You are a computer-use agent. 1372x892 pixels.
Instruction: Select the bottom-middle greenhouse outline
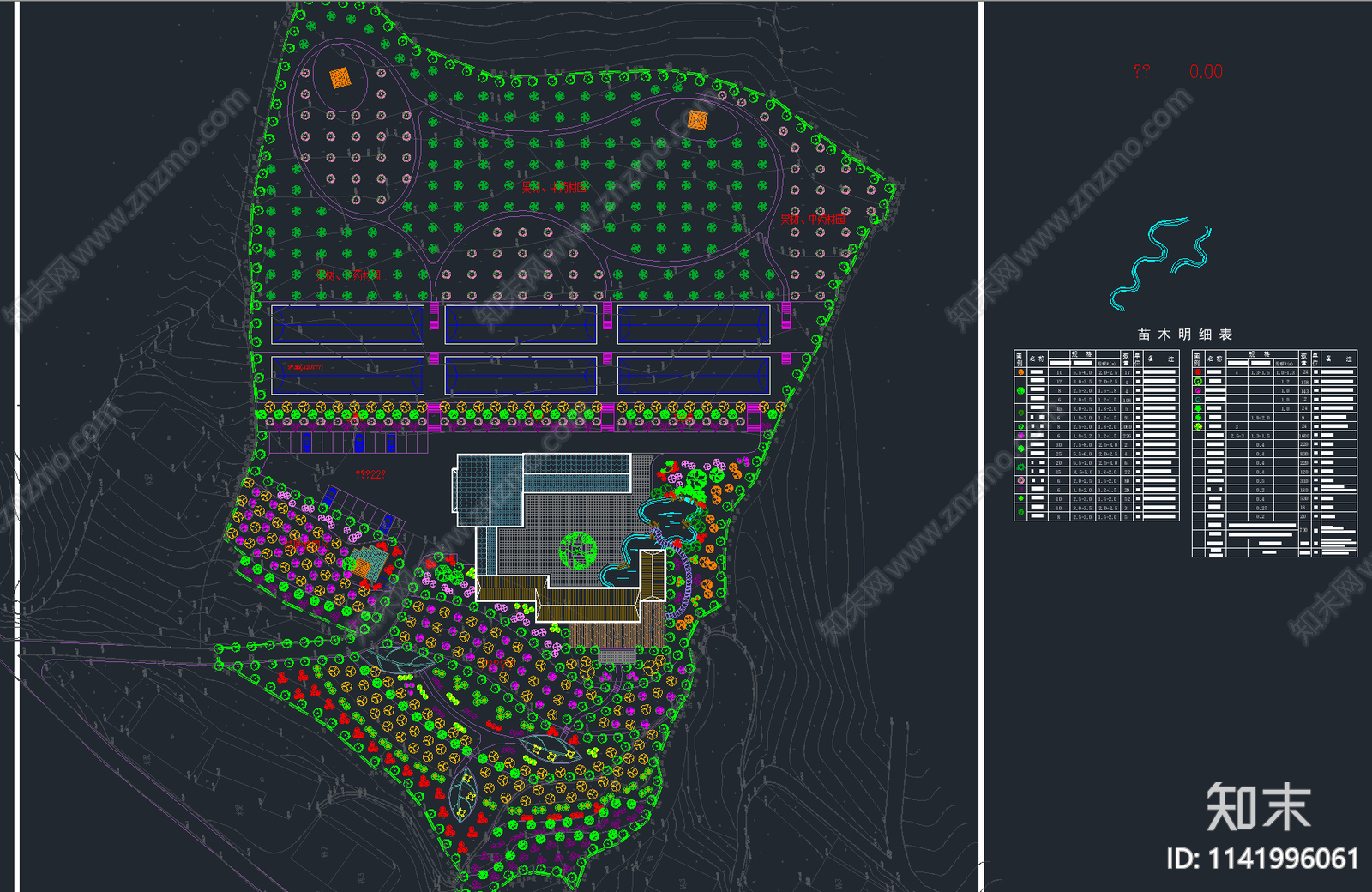pos(521,375)
